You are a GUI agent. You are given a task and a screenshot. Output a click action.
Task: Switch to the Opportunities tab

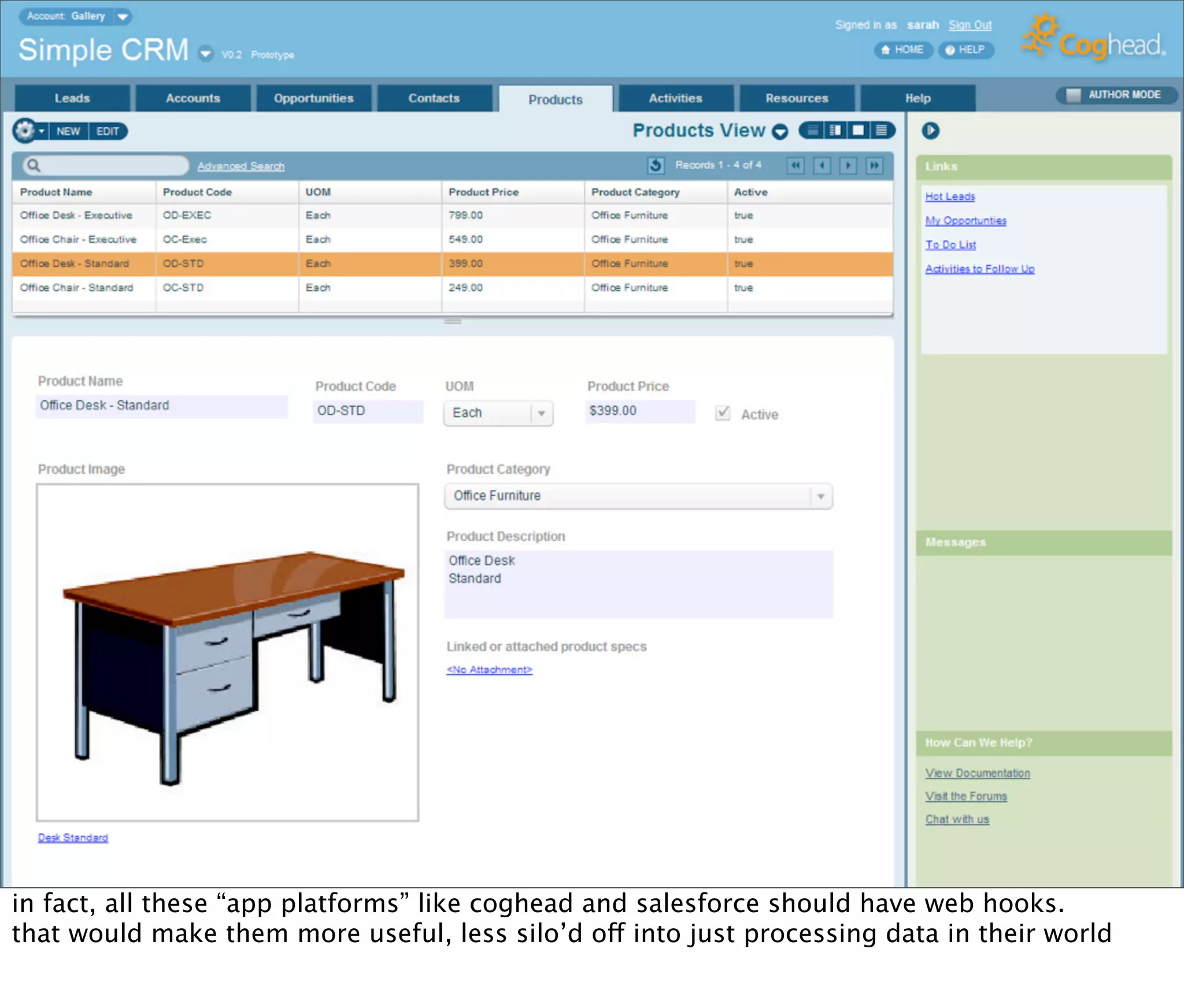click(313, 98)
